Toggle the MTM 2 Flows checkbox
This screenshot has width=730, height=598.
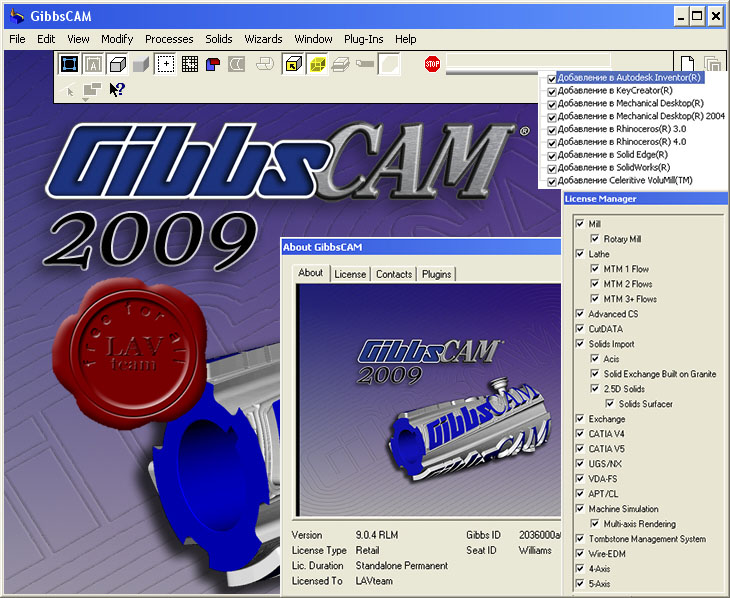(x=595, y=284)
